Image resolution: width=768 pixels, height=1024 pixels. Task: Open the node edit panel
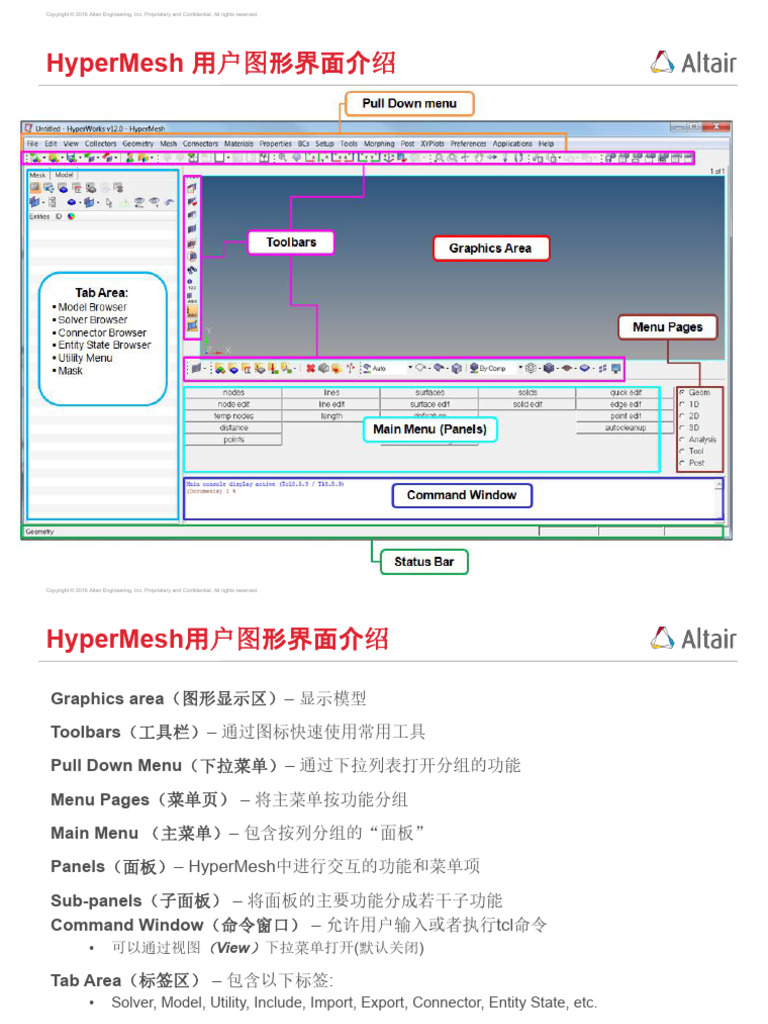pyautogui.click(x=234, y=404)
